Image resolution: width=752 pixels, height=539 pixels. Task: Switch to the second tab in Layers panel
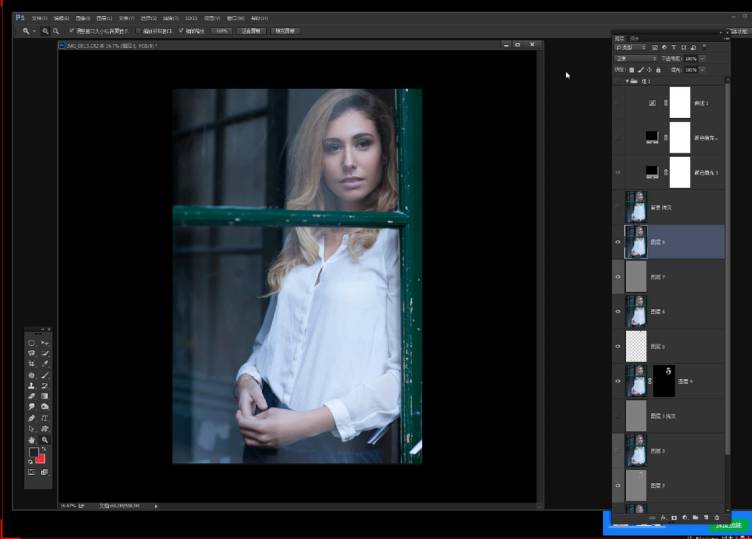[x=633, y=39]
